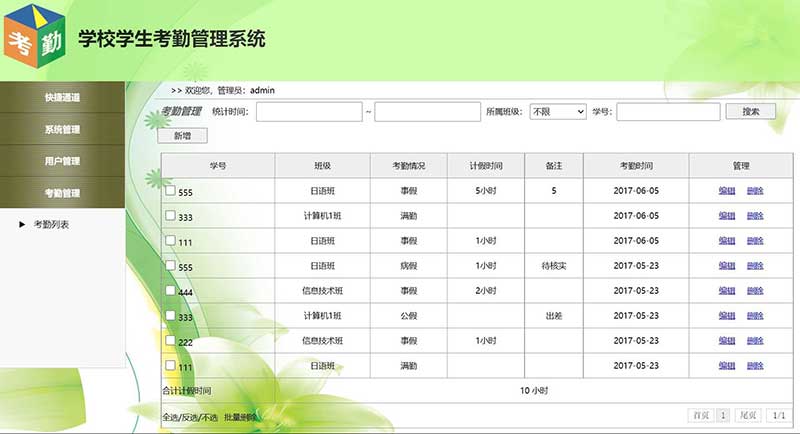Click the 首页 pagination button
The width and height of the screenshot is (800, 434).
[x=700, y=415]
